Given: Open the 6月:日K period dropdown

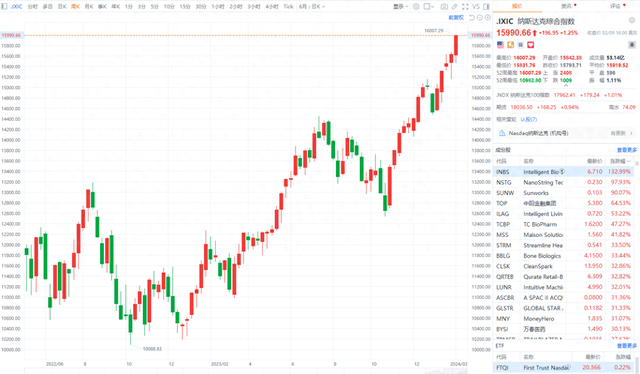Looking at the screenshot, I should pos(312,7).
